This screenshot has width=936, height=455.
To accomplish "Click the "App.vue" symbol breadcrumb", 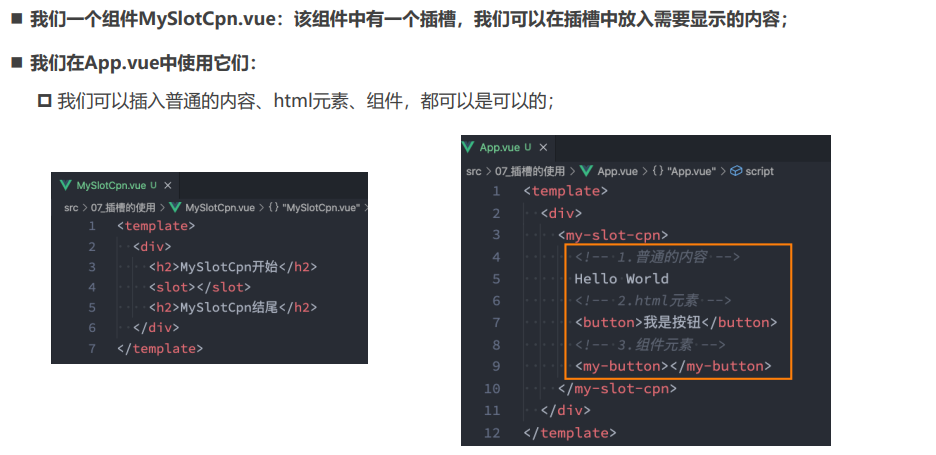I will pos(683,171).
